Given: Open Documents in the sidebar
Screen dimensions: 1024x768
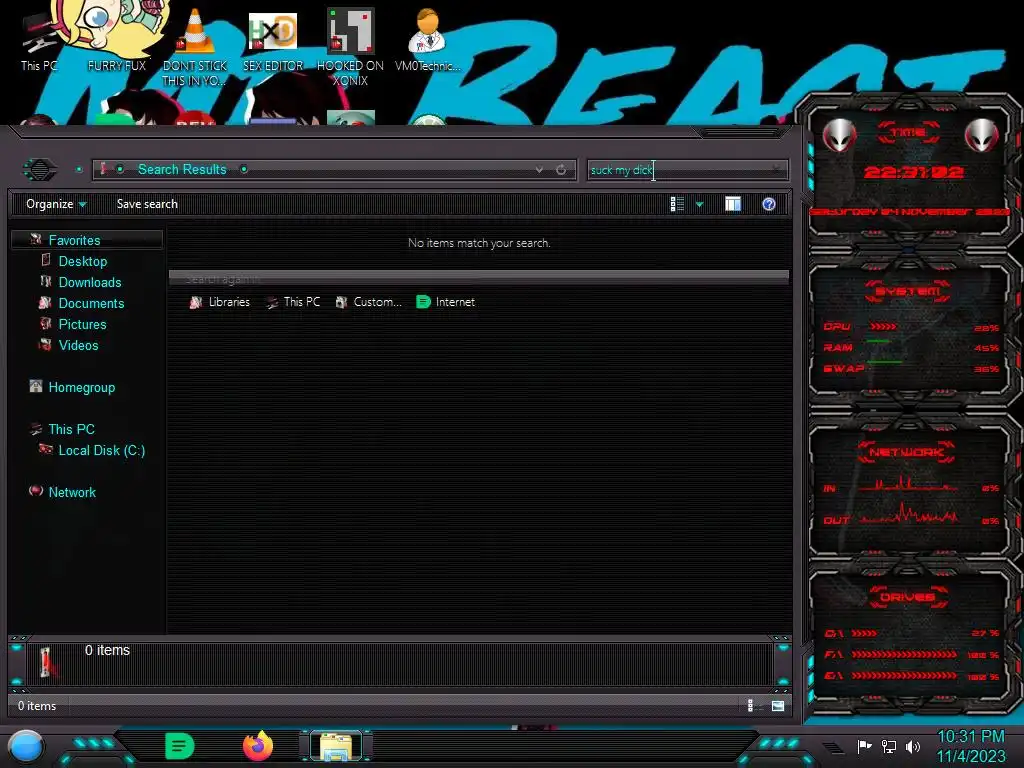Looking at the screenshot, I should (91, 303).
